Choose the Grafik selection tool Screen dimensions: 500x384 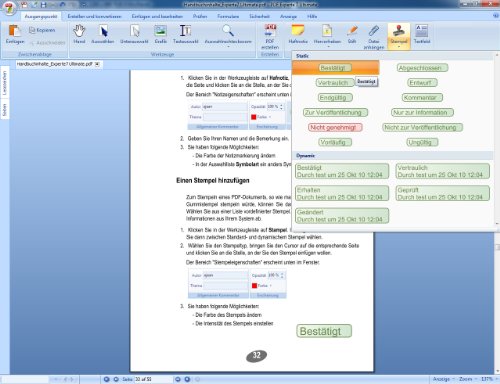(161, 34)
